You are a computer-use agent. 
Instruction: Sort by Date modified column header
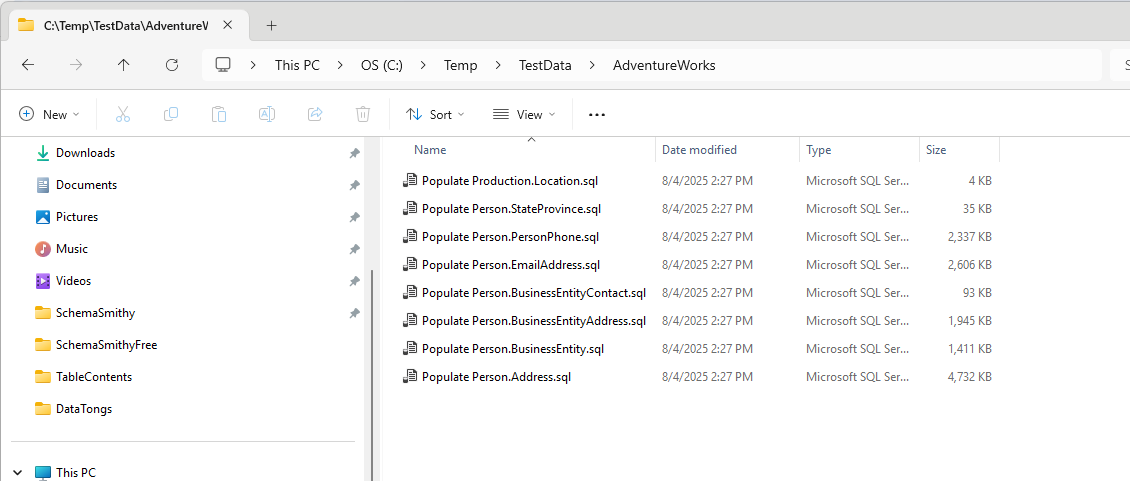(x=700, y=150)
